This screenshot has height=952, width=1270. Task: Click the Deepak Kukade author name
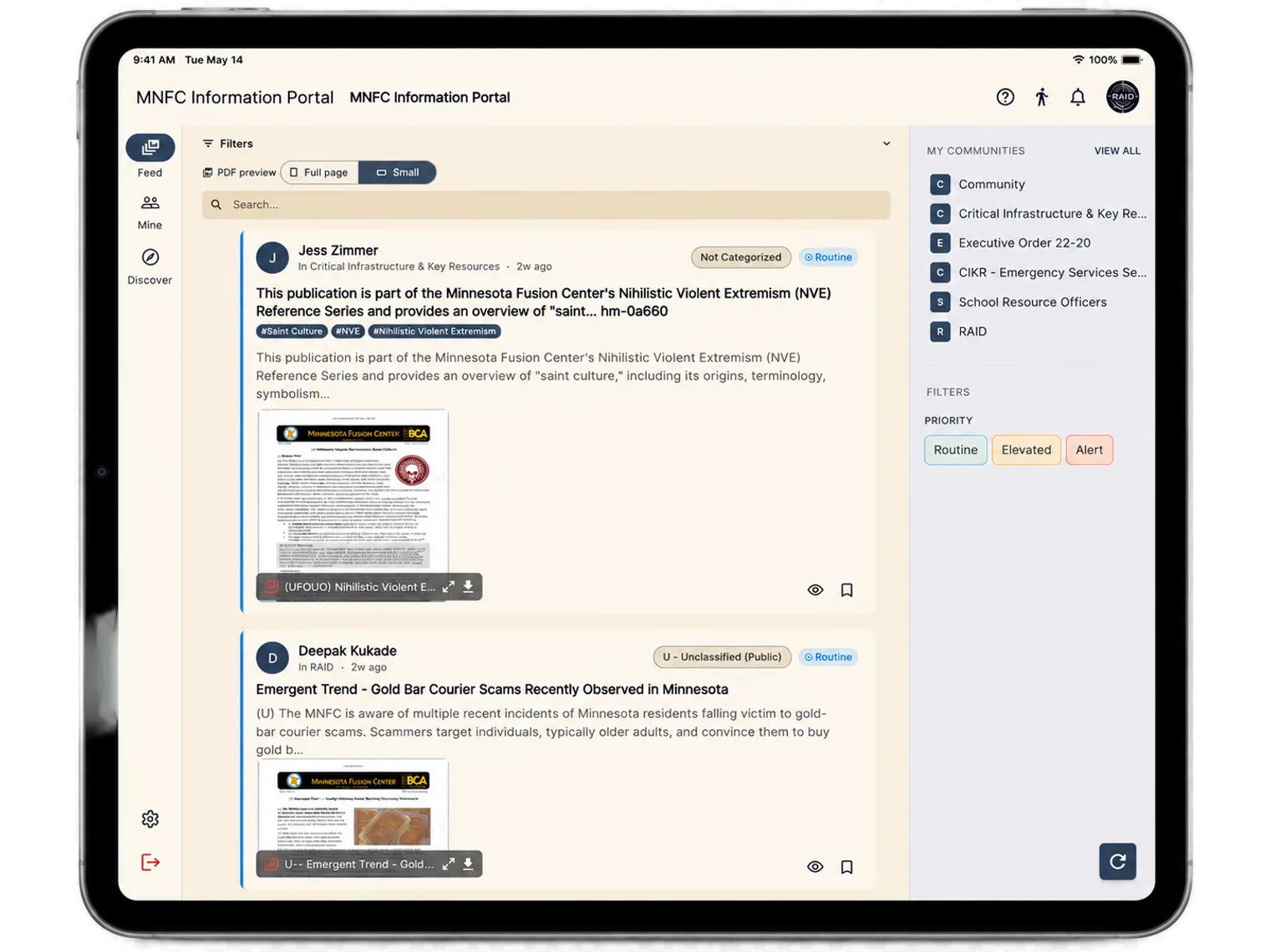(x=348, y=651)
